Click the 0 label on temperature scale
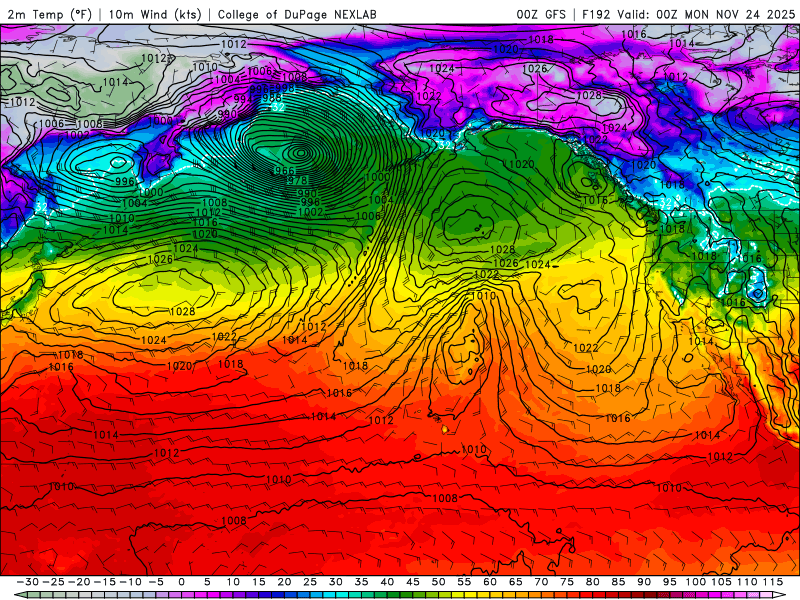 click(182, 582)
